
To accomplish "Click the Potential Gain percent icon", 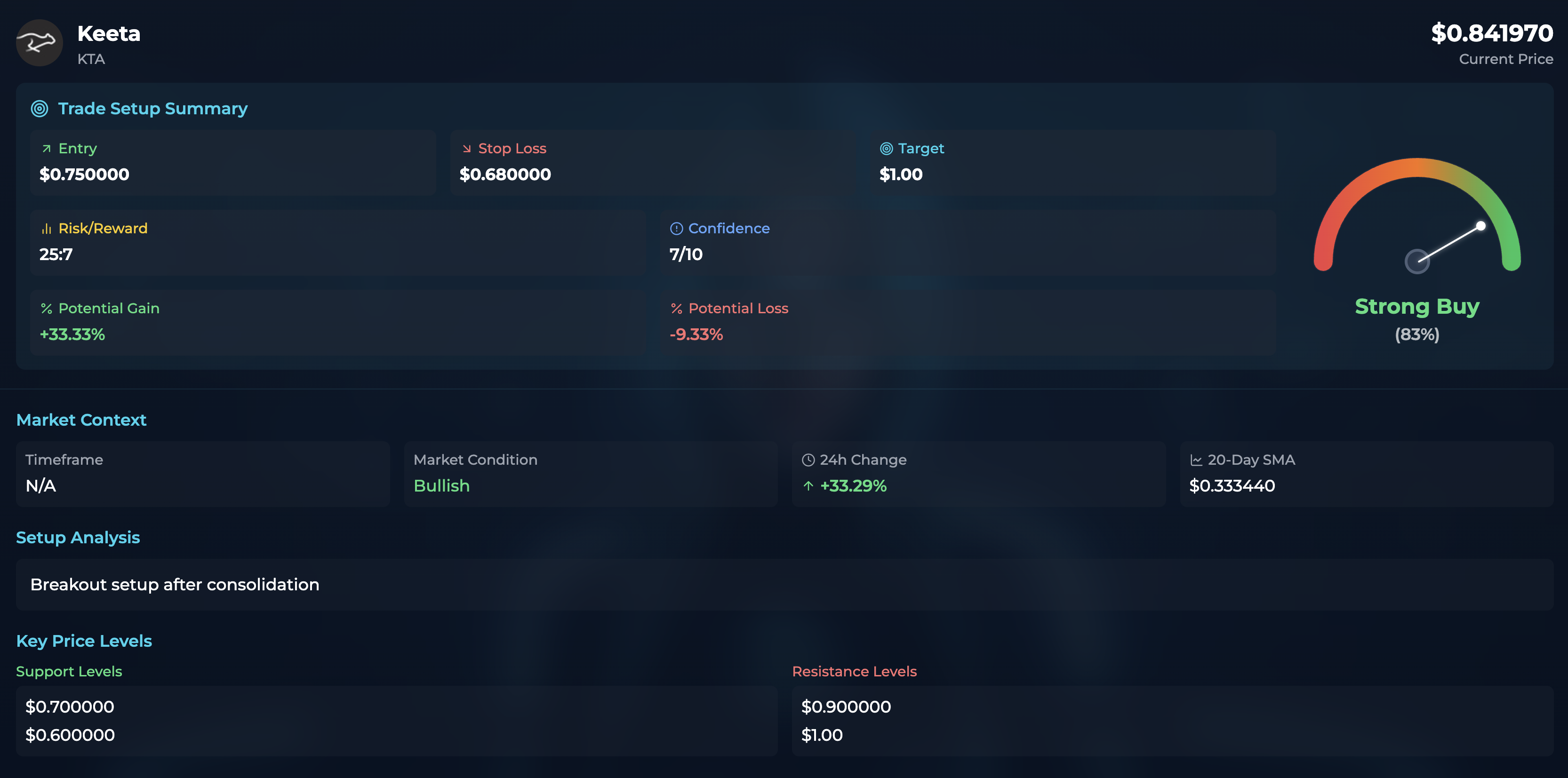I will pyautogui.click(x=46, y=309).
